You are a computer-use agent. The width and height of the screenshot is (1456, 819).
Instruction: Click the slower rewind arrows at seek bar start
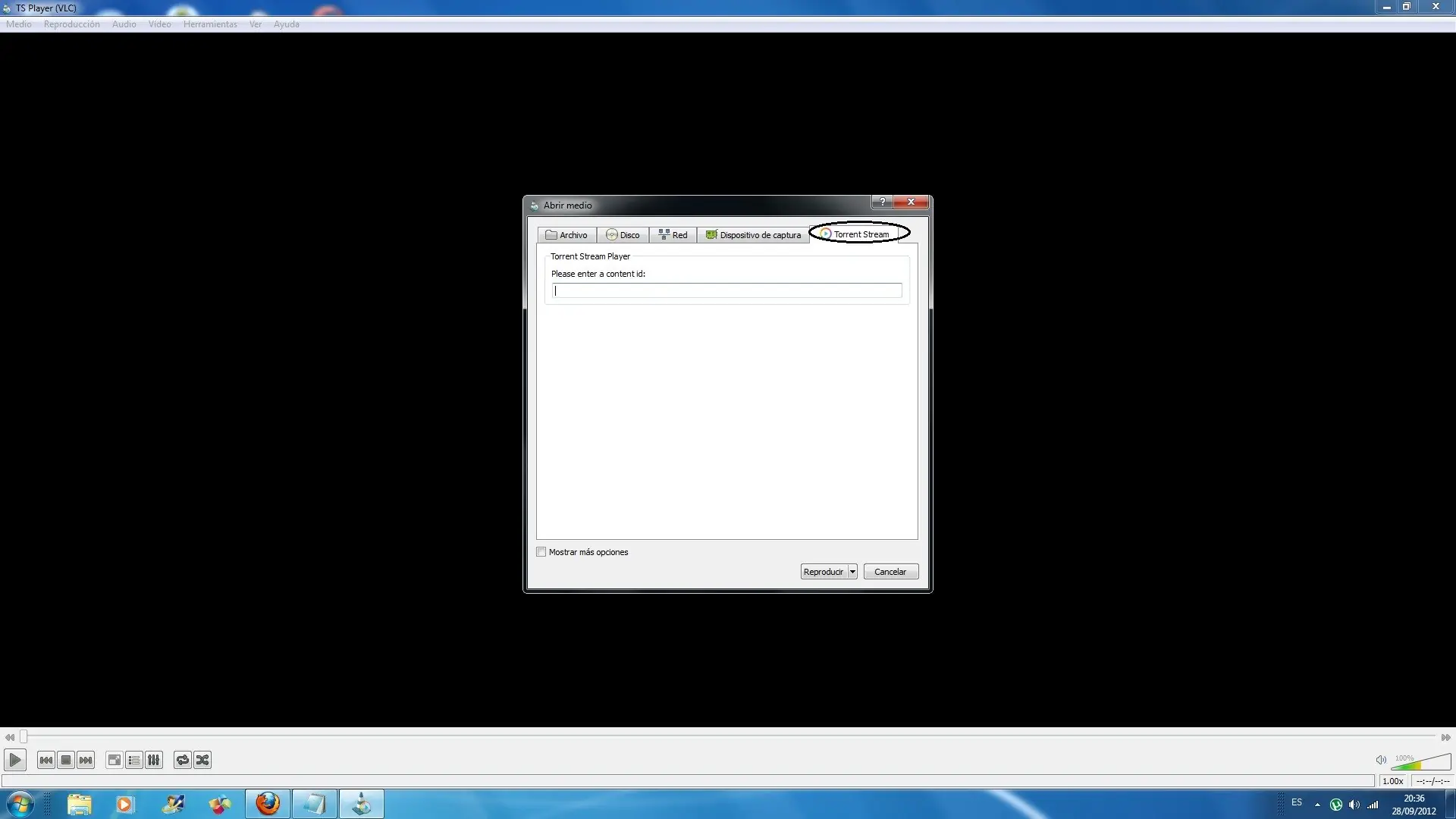tap(10, 737)
